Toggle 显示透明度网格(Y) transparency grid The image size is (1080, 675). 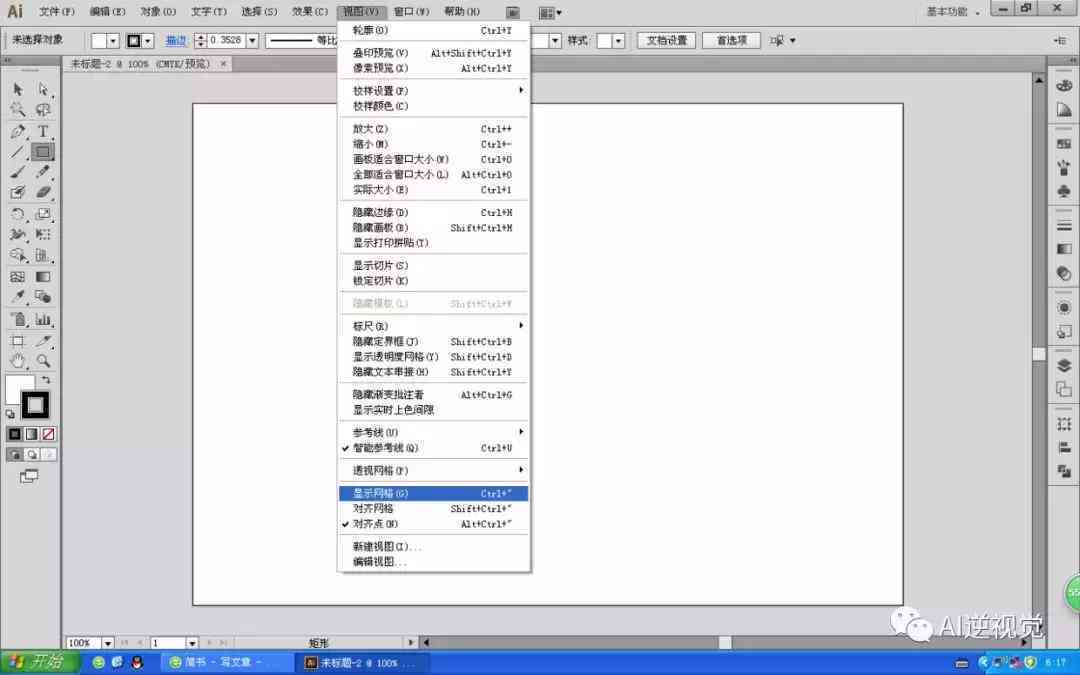point(433,357)
